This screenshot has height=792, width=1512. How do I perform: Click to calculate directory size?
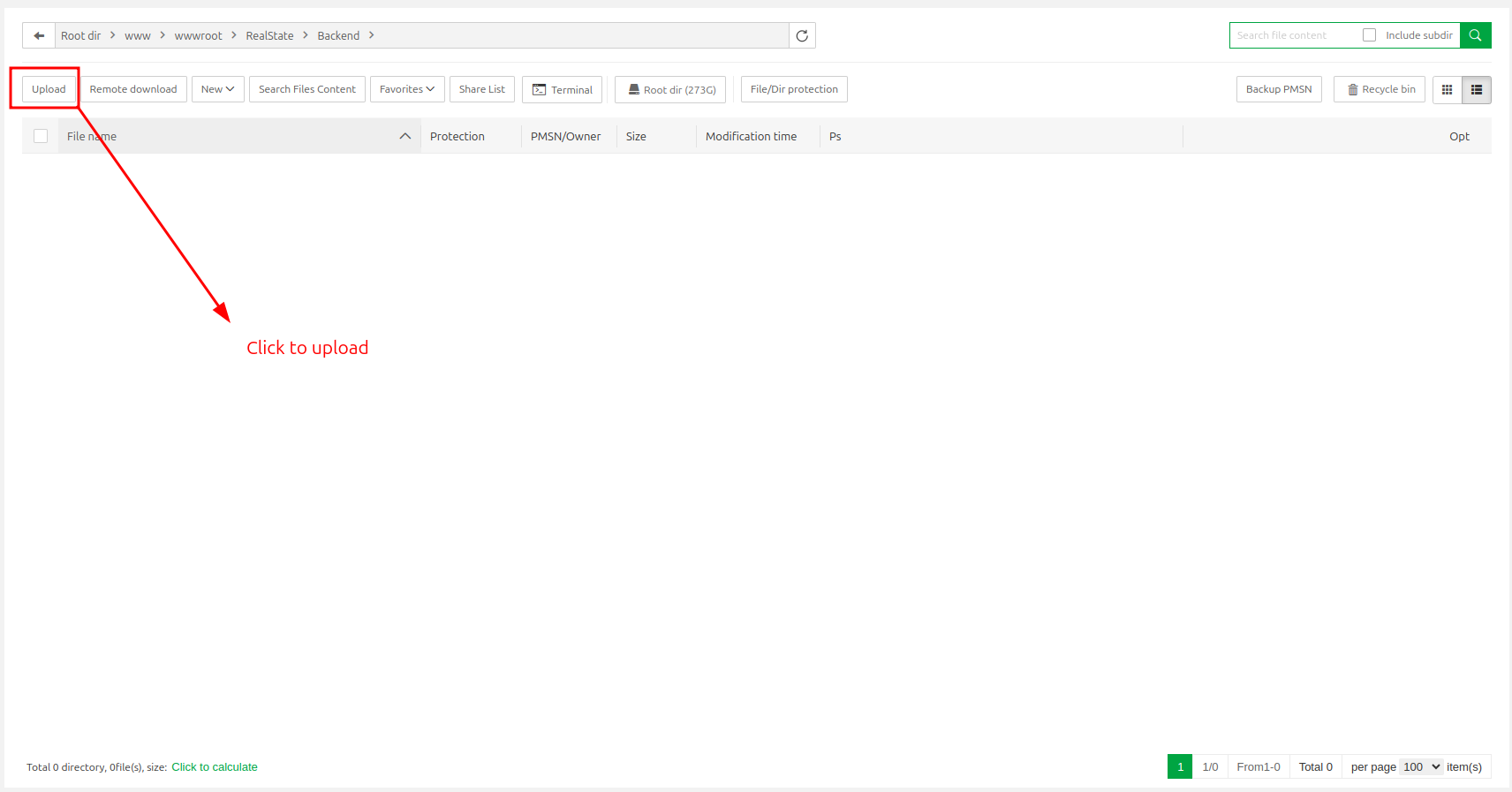click(215, 766)
